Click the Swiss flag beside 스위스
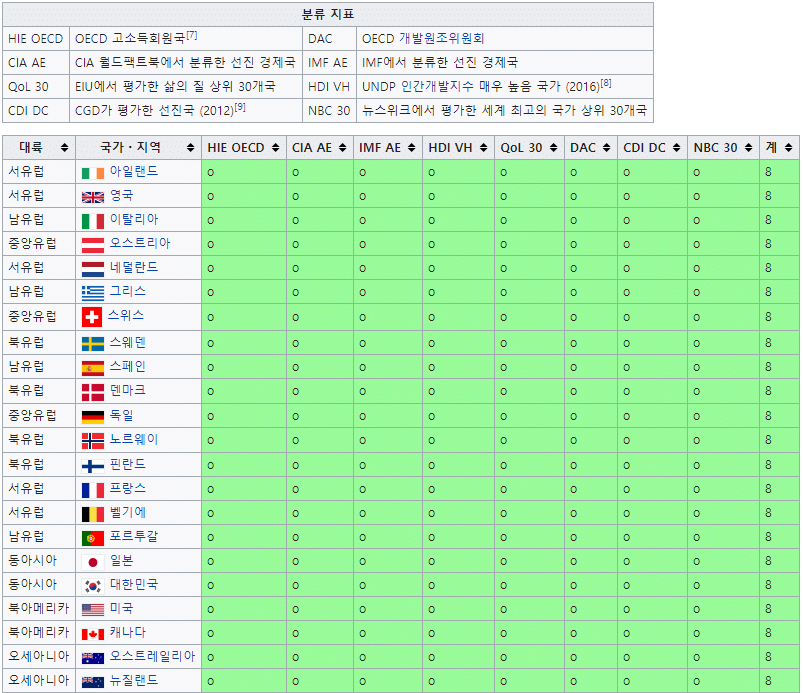The image size is (803, 693). coord(92,317)
